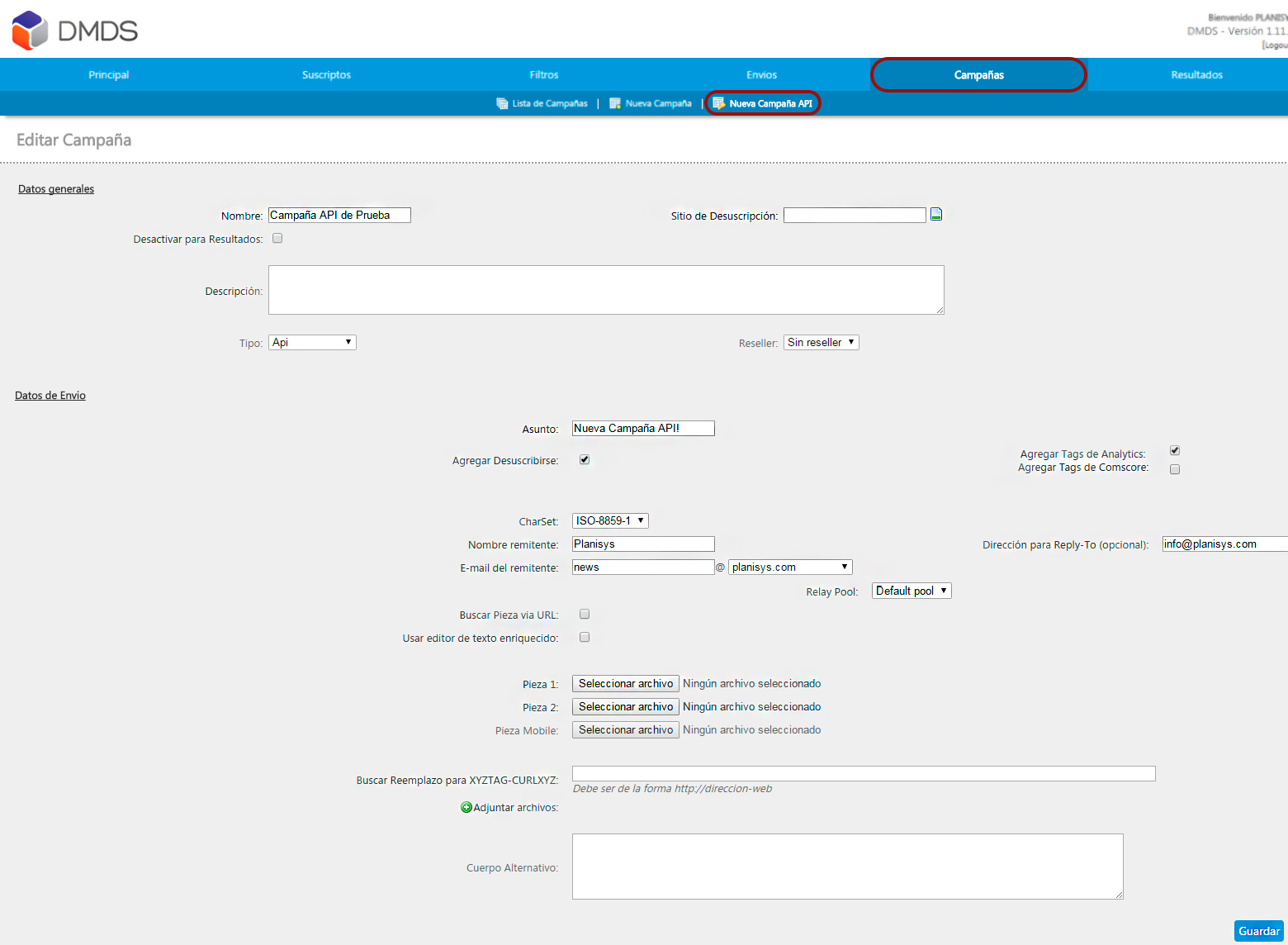Select Campañas tab
The width and height of the screenshot is (1288, 945).
coord(979,74)
